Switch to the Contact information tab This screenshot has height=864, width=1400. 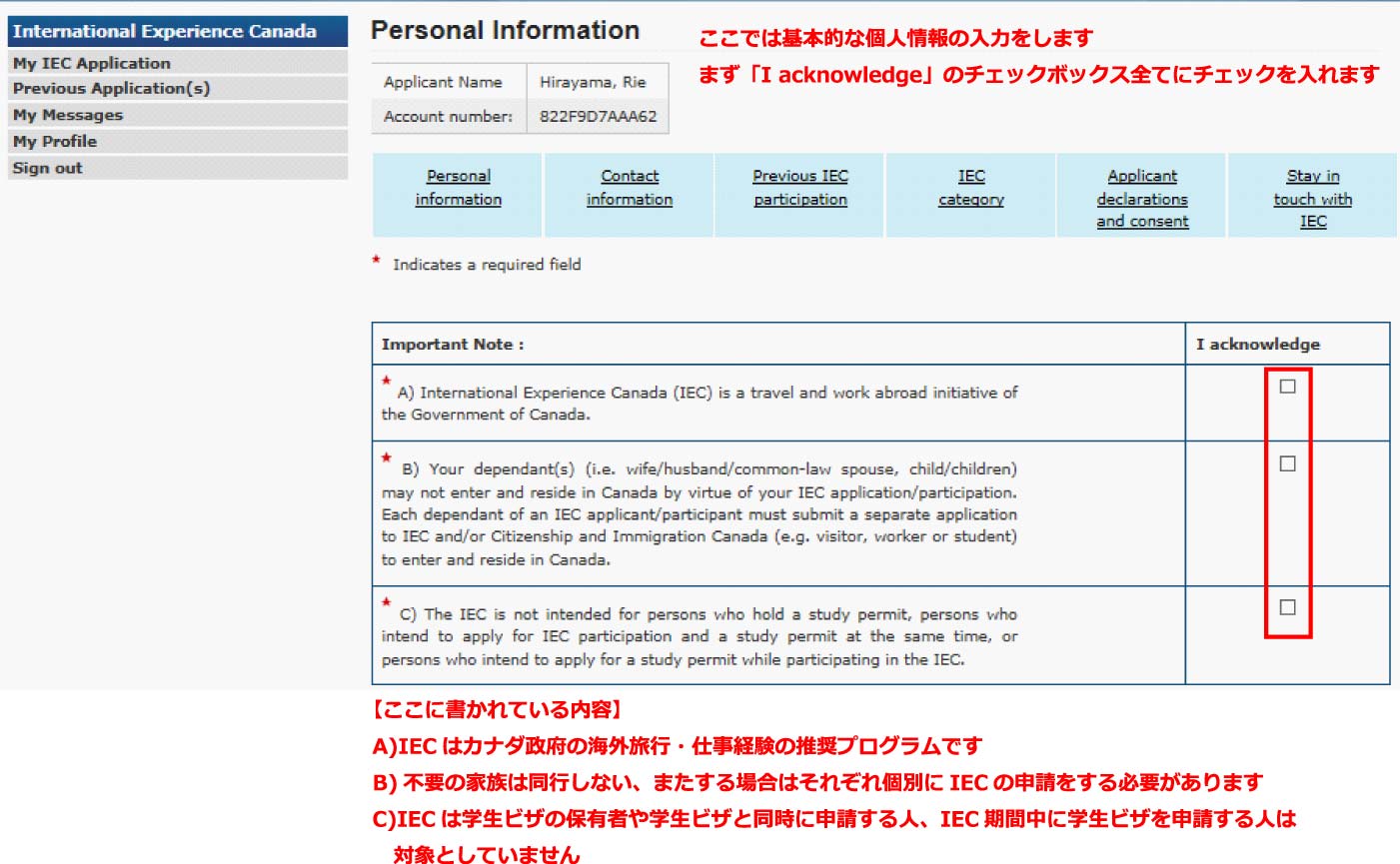[630, 188]
